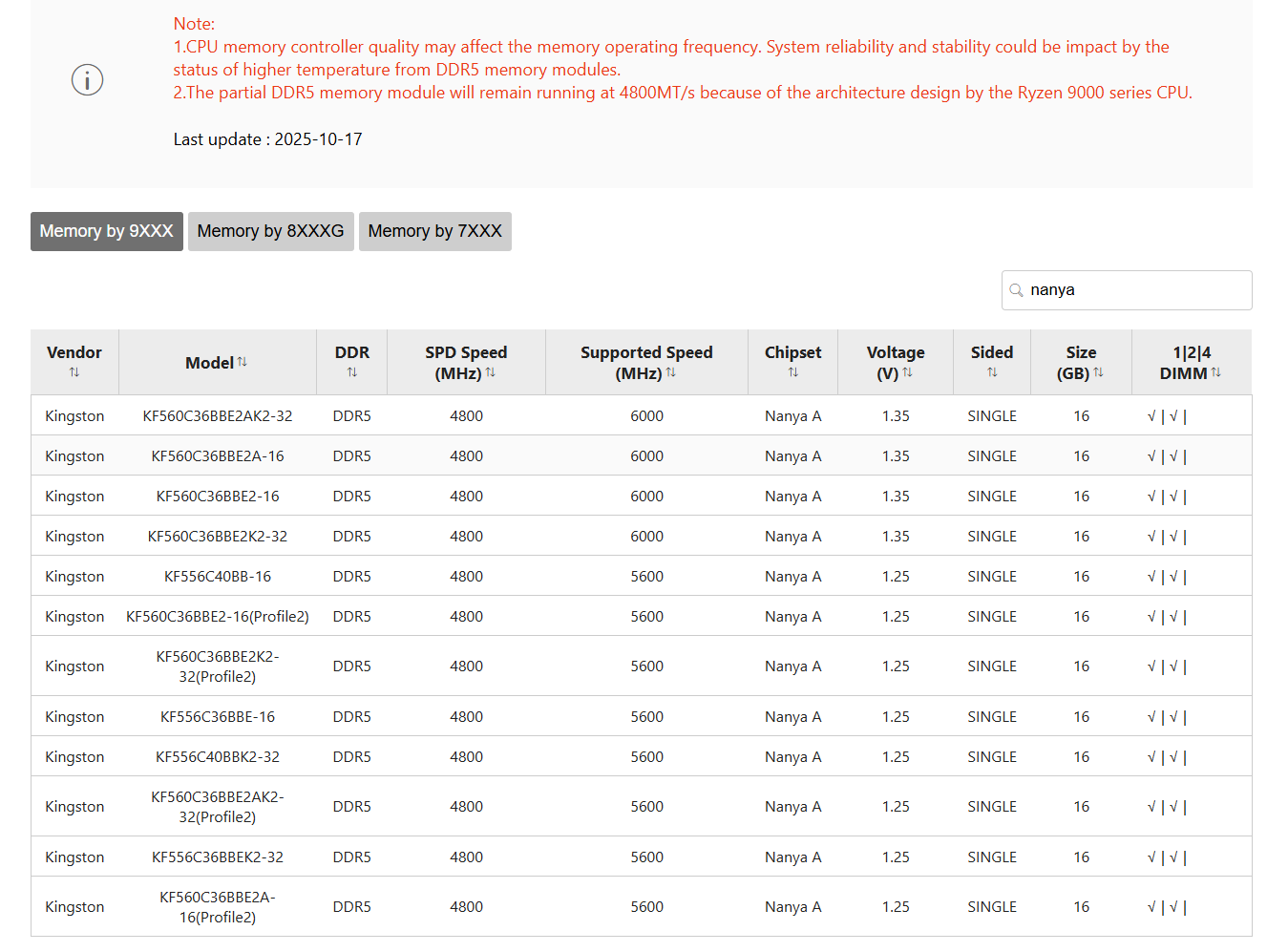Image resolution: width=1267 pixels, height=952 pixels.
Task: Select model KF560C36BBE2-16 cell
Action: [218, 497]
